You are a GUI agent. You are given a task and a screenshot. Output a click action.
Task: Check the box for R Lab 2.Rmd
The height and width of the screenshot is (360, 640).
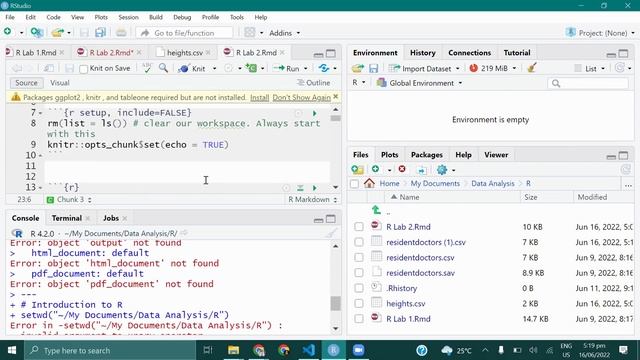(359, 227)
